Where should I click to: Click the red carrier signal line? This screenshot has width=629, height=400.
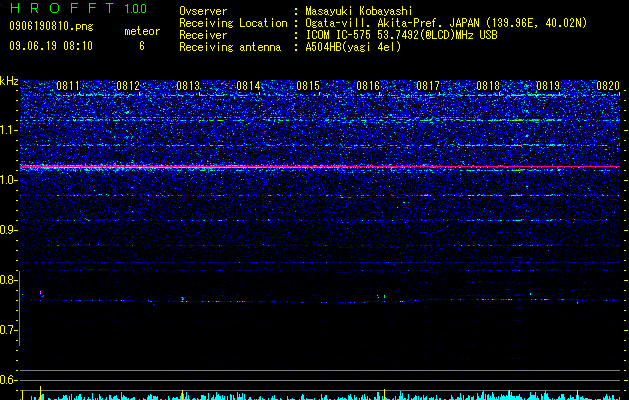tap(320, 166)
